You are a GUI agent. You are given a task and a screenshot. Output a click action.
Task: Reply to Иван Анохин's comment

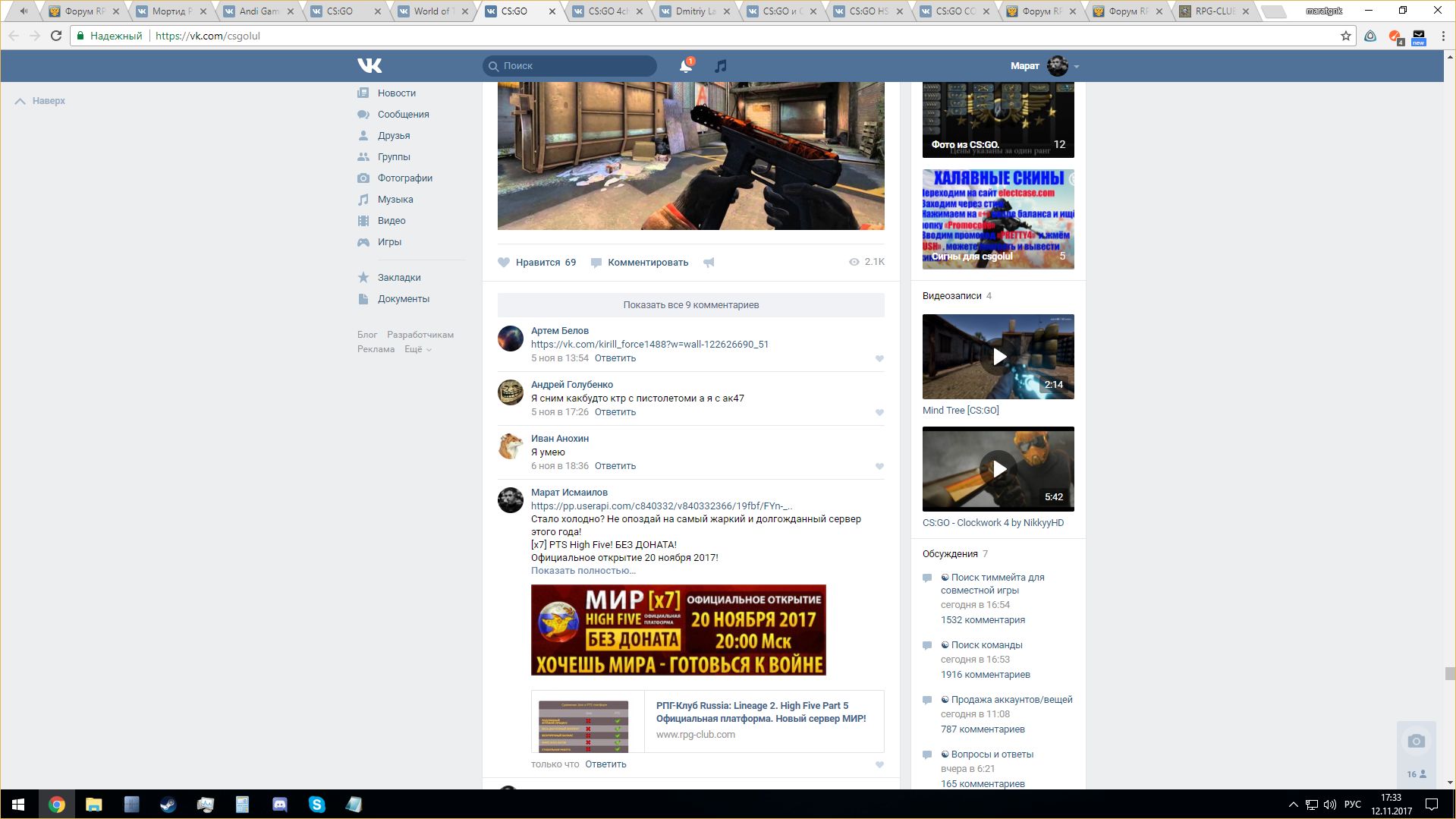(615, 466)
